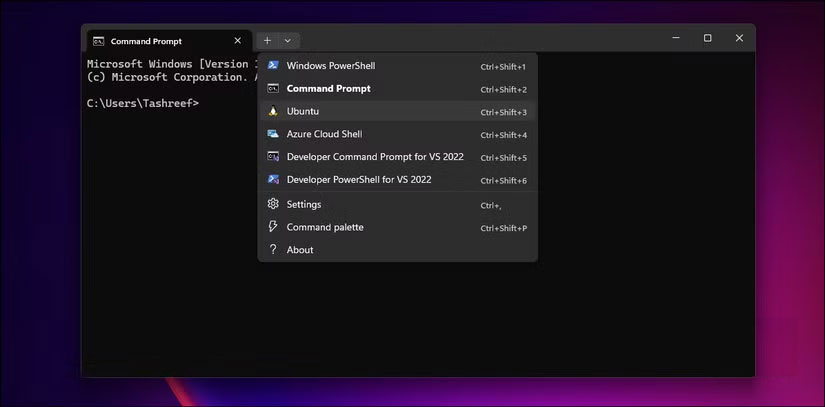Open the About entry
Image resolution: width=825 pixels, height=407 pixels.
click(397, 250)
